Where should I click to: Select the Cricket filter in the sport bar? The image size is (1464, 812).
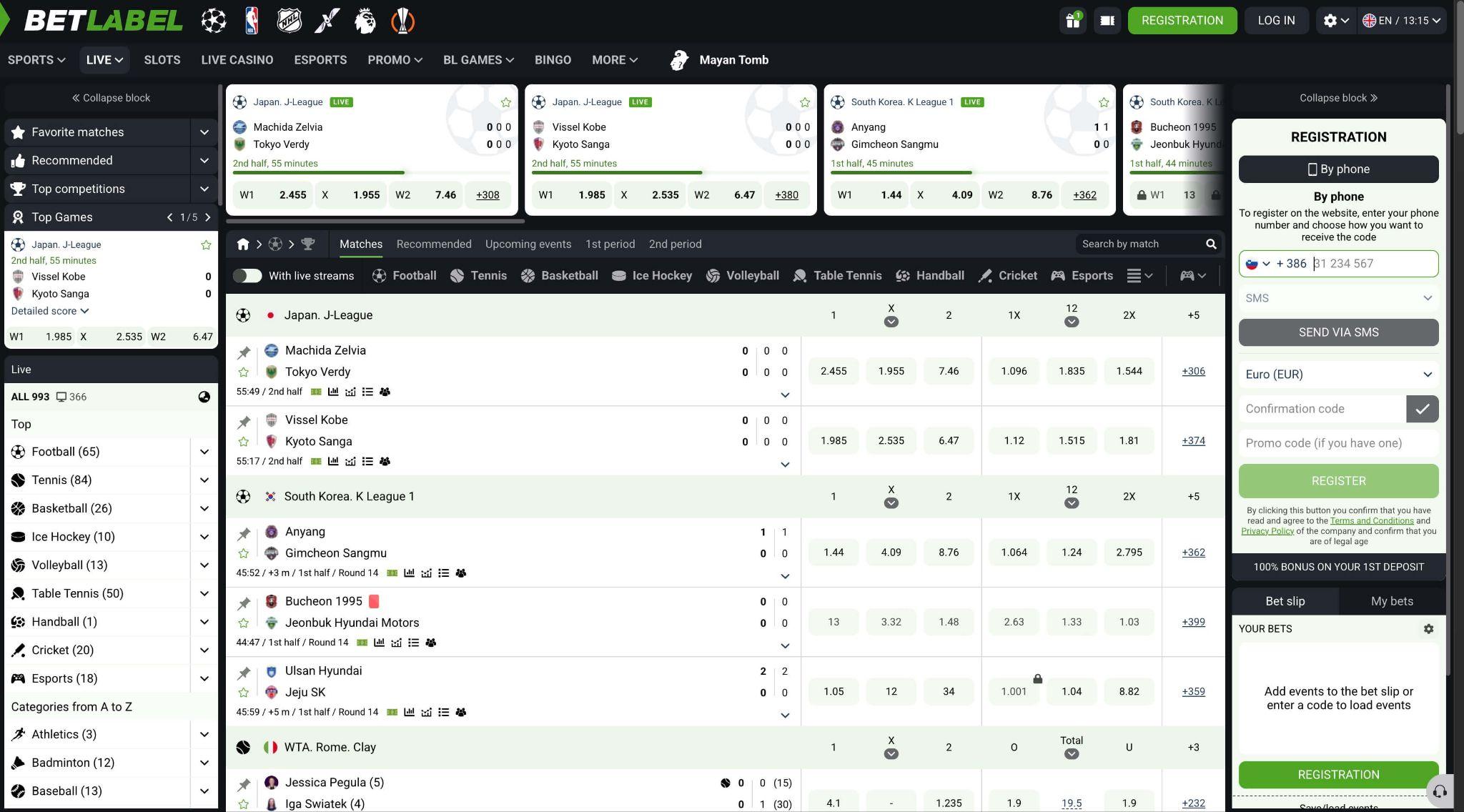coord(1007,276)
